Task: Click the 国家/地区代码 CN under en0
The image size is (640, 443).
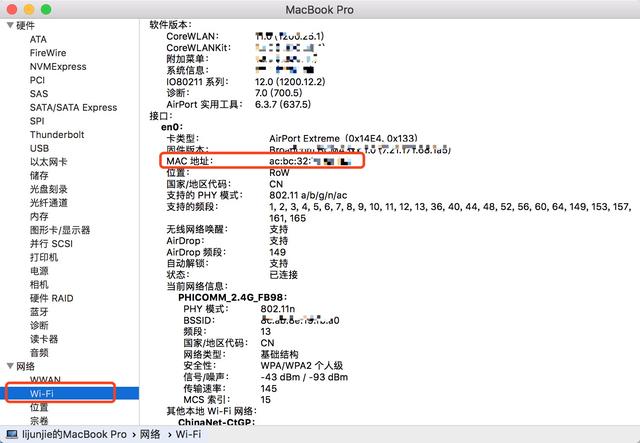Action: click(276, 184)
